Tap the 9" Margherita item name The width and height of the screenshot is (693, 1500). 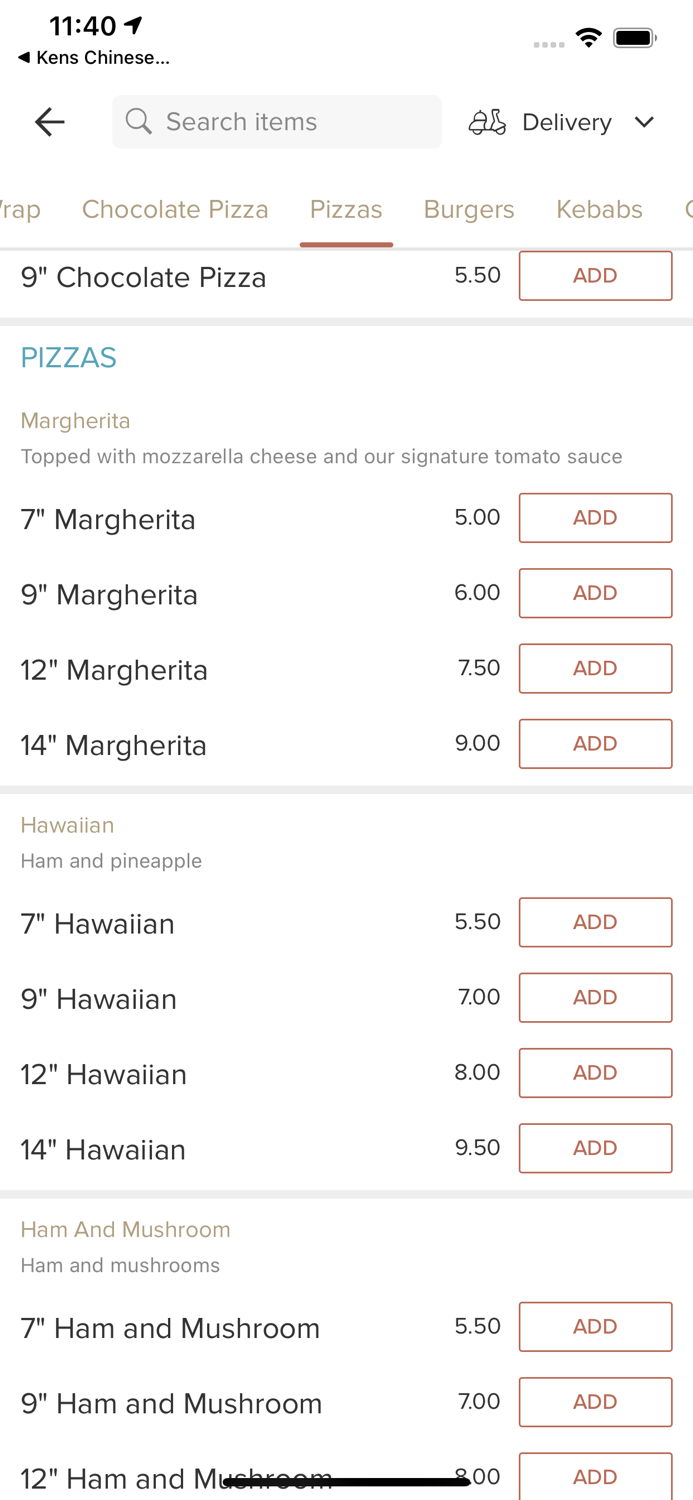click(110, 595)
